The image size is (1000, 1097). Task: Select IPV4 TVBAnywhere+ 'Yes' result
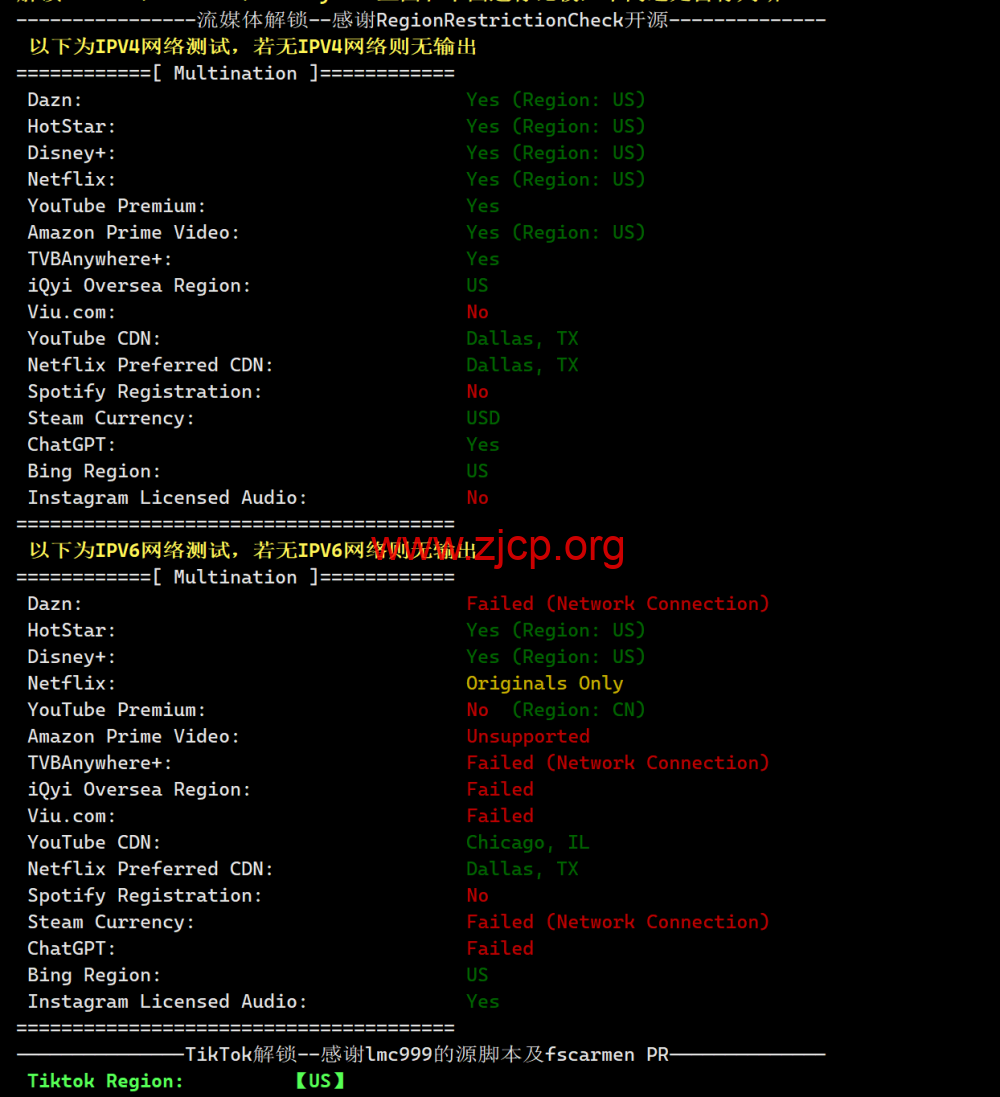click(483, 260)
